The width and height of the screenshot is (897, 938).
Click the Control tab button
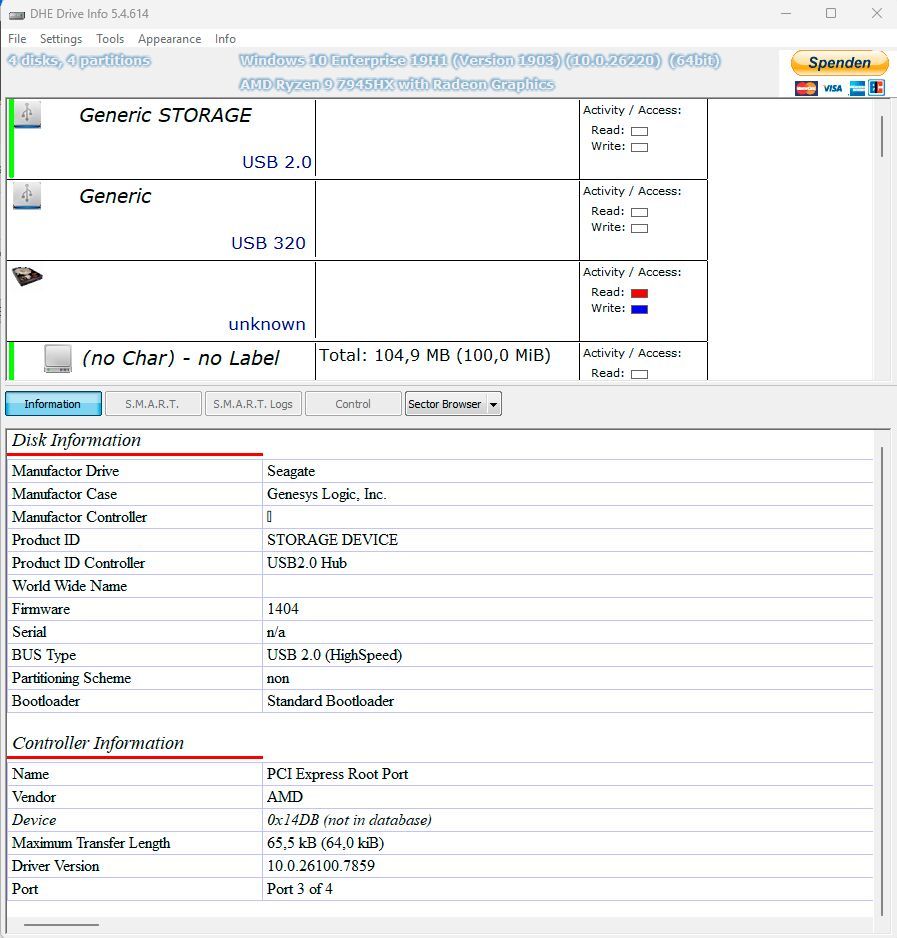coord(353,404)
